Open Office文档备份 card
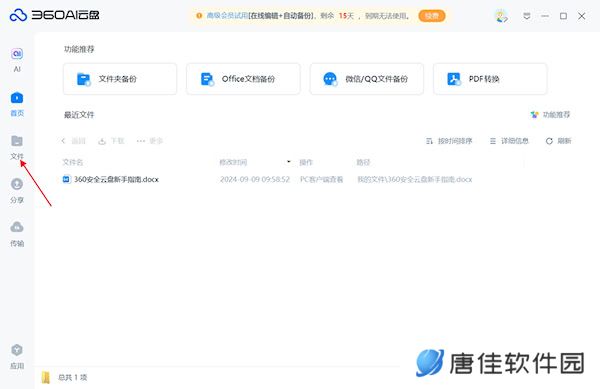The height and width of the screenshot is (389, 600). coord(243,79)
